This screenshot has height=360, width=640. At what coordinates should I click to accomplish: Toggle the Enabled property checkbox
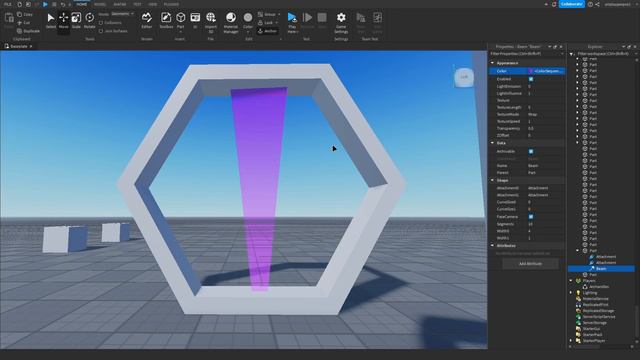[x=531, y=79]
